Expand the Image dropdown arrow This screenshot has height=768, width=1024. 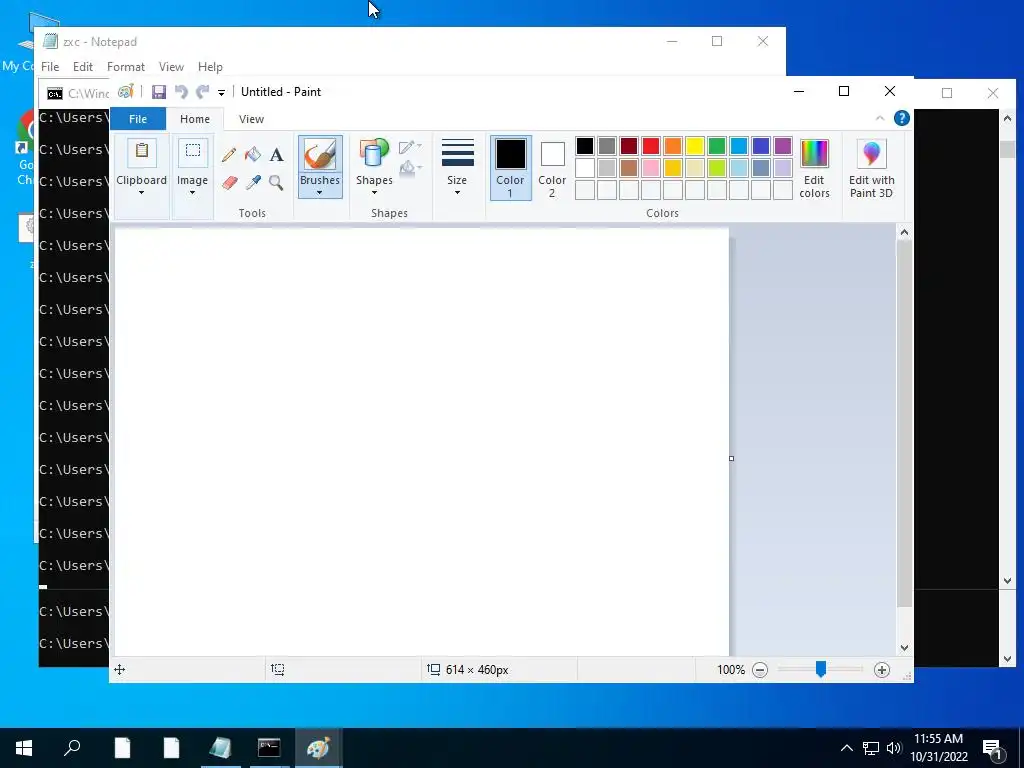pos(193,193)
